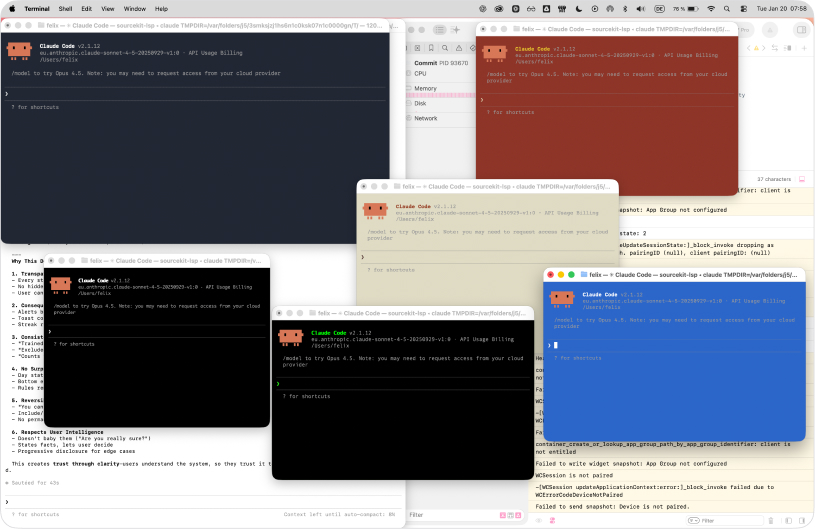This screenshot has width=815, height=529.
Task: Open the bookmark navigator in Xcode
Action: click(431, 48)
